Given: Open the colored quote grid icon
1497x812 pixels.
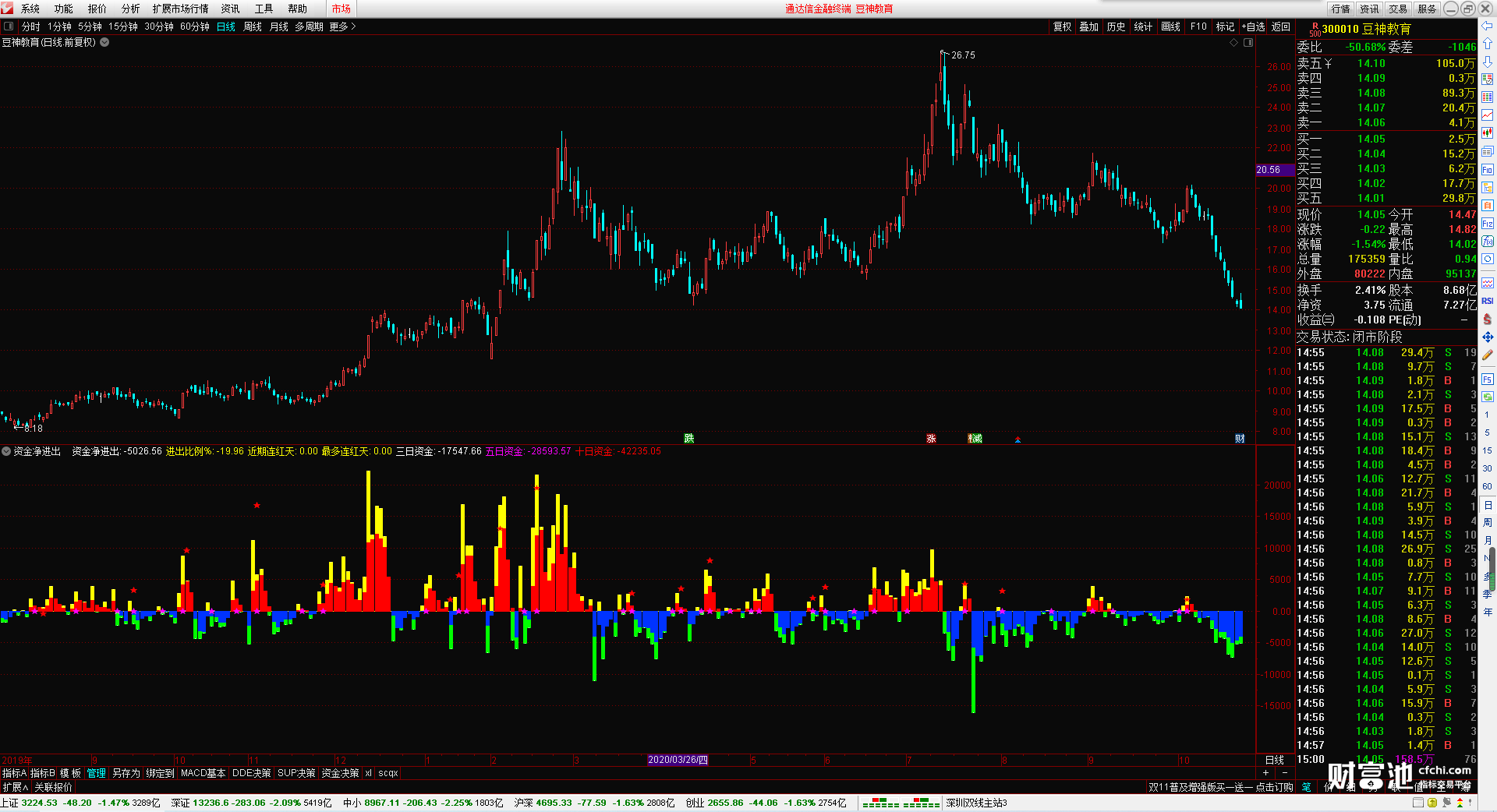Looking at the screenshot, I should (1488, 97).
